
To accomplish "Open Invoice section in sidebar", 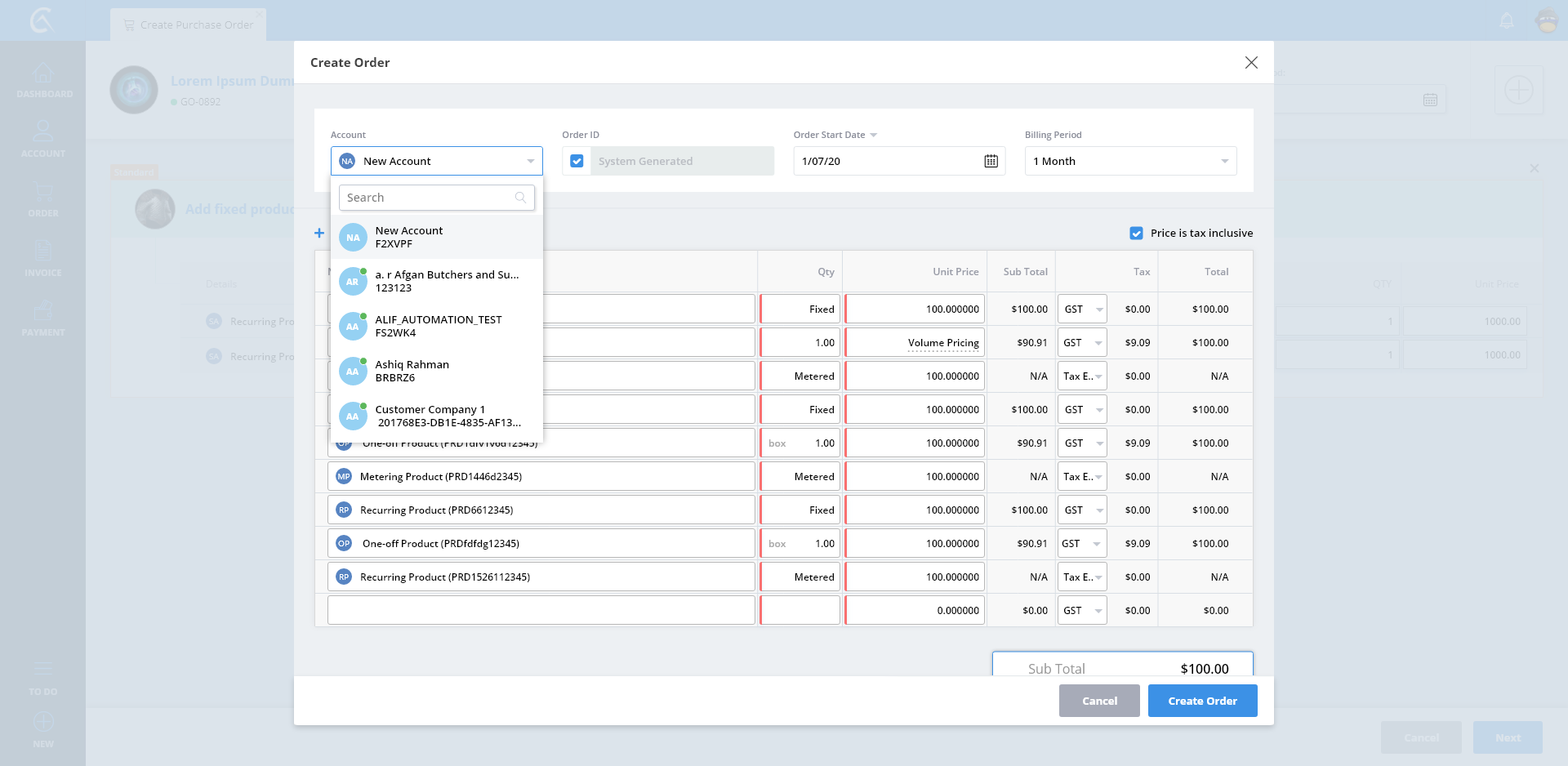I will tap(43, 259).
